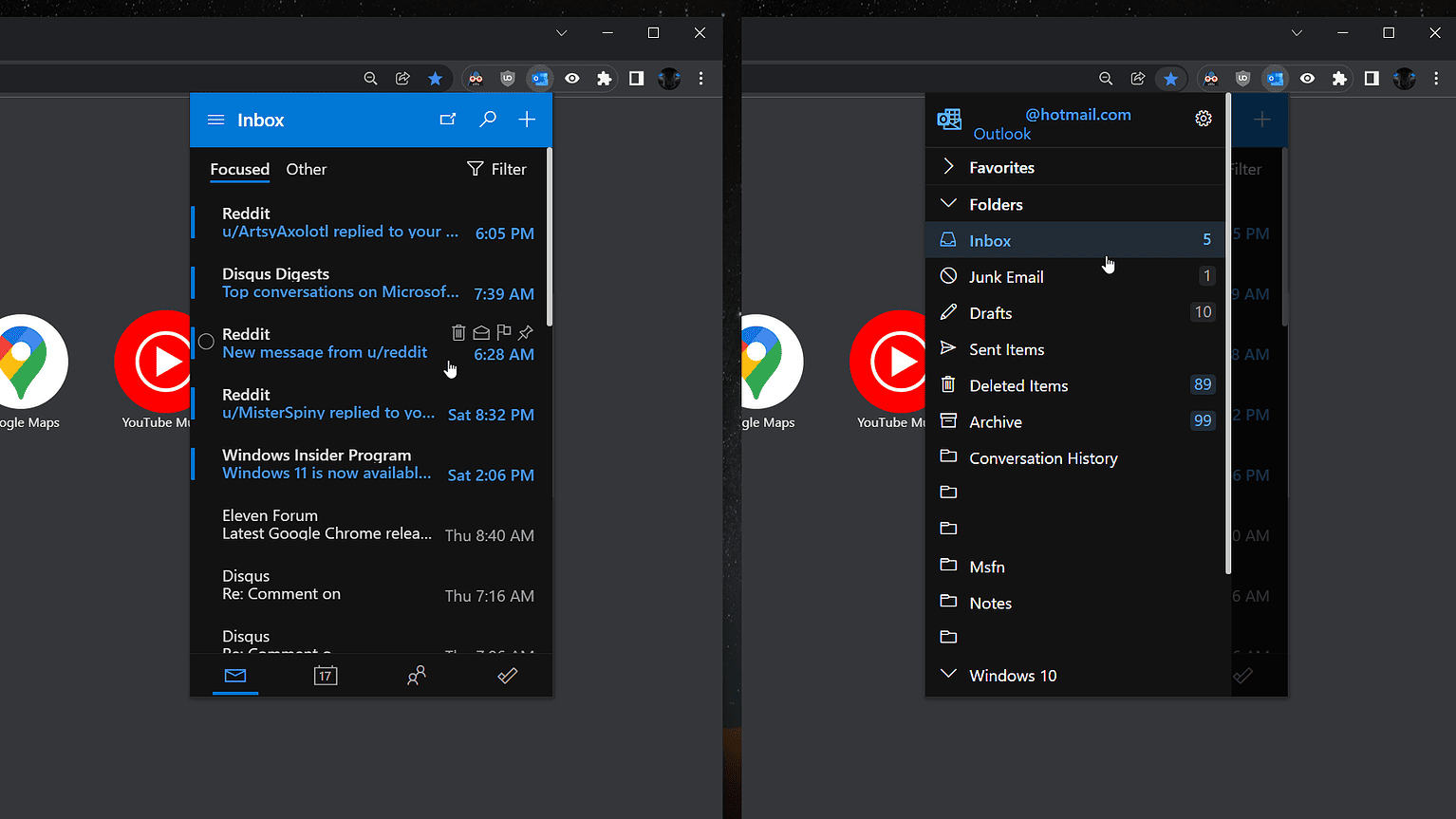Archive the Reddit message with the envelope icon
This screenshot has width=1456, height=819.
point(480,332)
